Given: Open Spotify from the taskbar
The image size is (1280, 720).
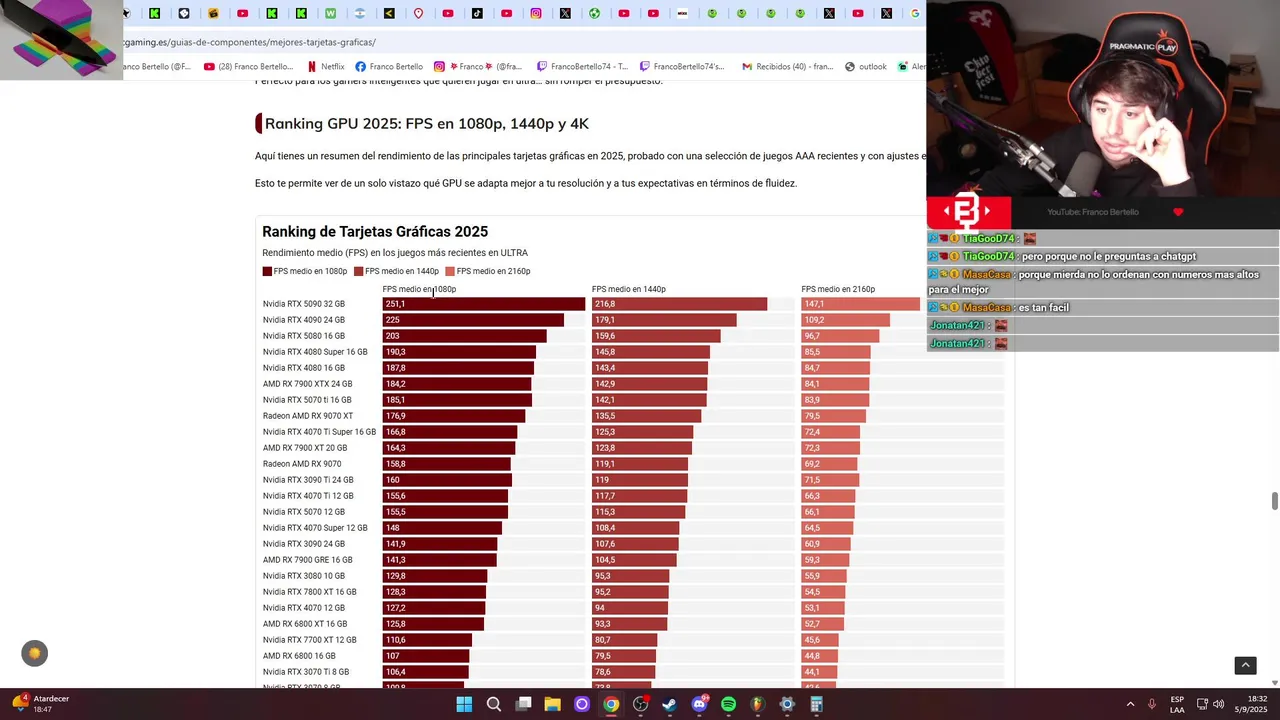Looking at the screenshot, I should coord(728,704).
